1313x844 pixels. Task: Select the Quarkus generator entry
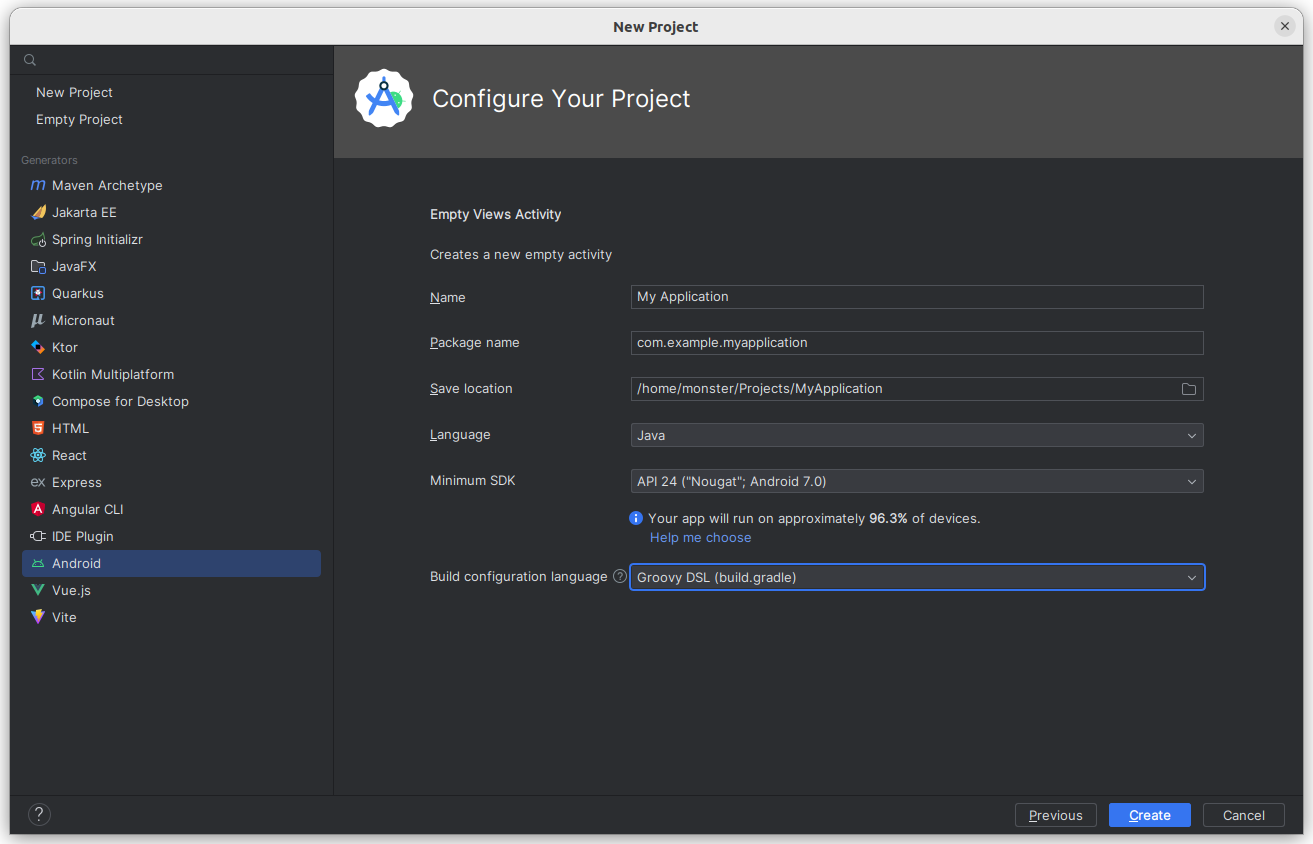[171, 293]
